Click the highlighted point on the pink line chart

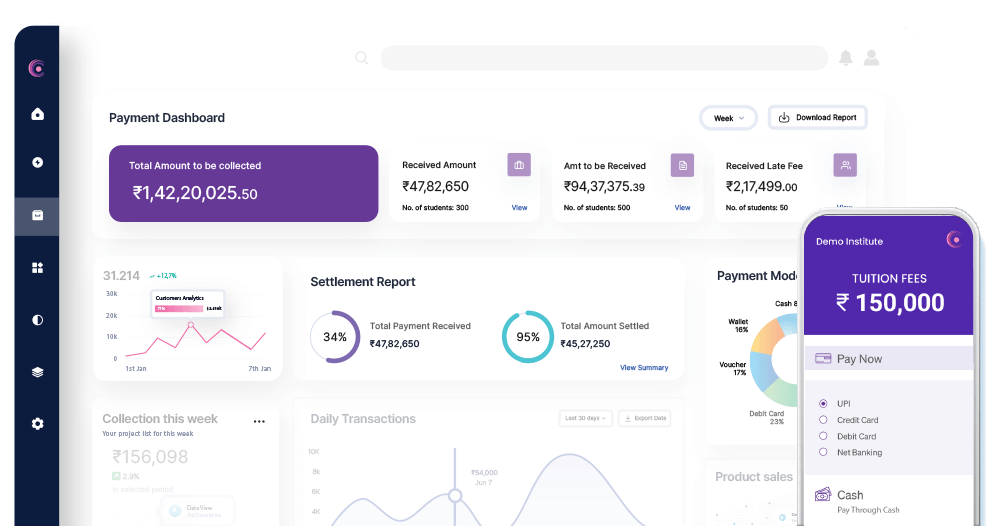pos(191,325)
